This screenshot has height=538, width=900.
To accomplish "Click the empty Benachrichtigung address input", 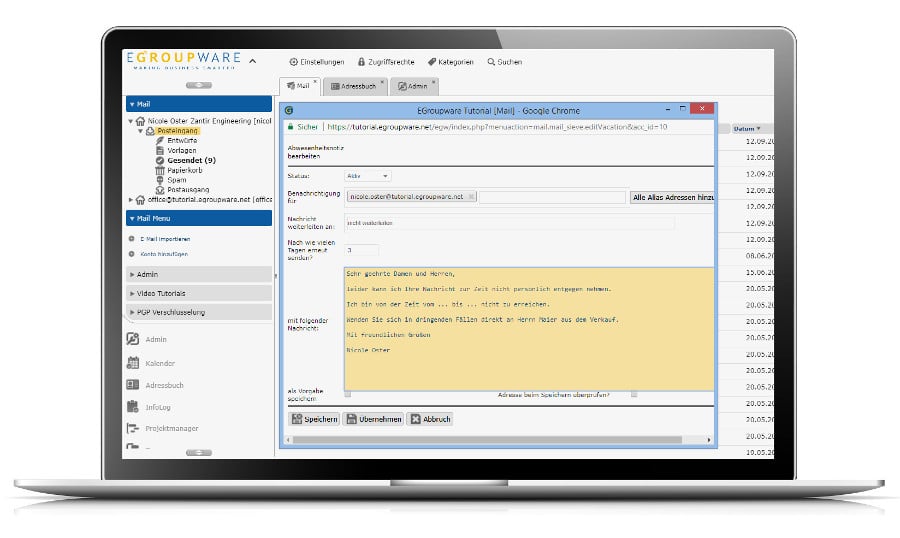I will point(552,197).
